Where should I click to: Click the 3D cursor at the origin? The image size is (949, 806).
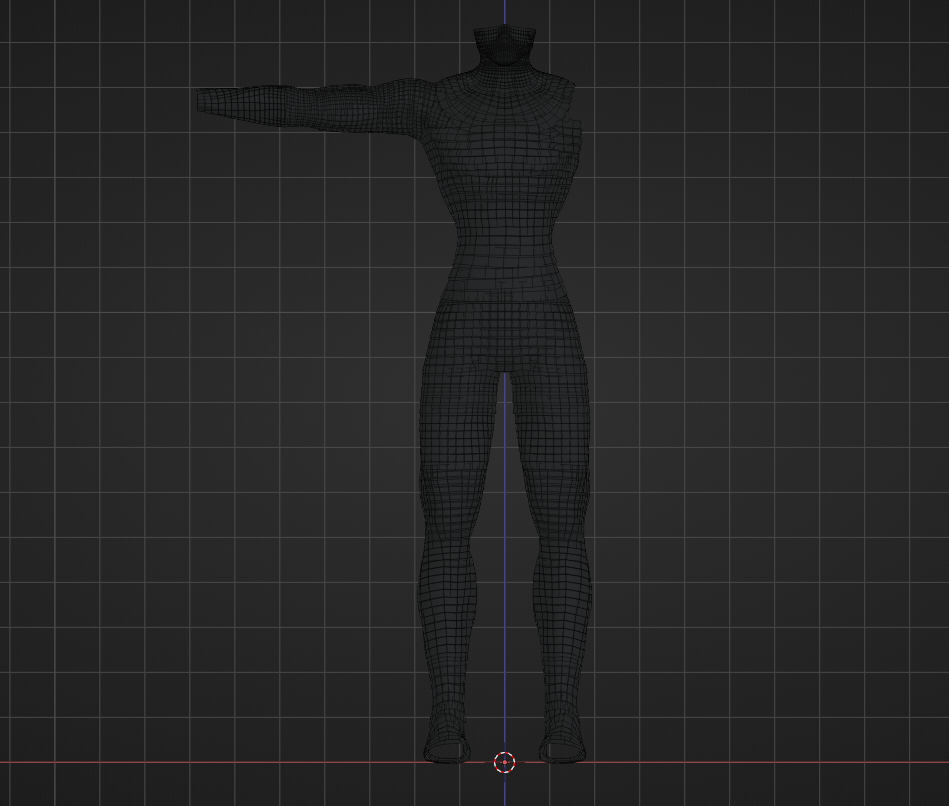505,762
